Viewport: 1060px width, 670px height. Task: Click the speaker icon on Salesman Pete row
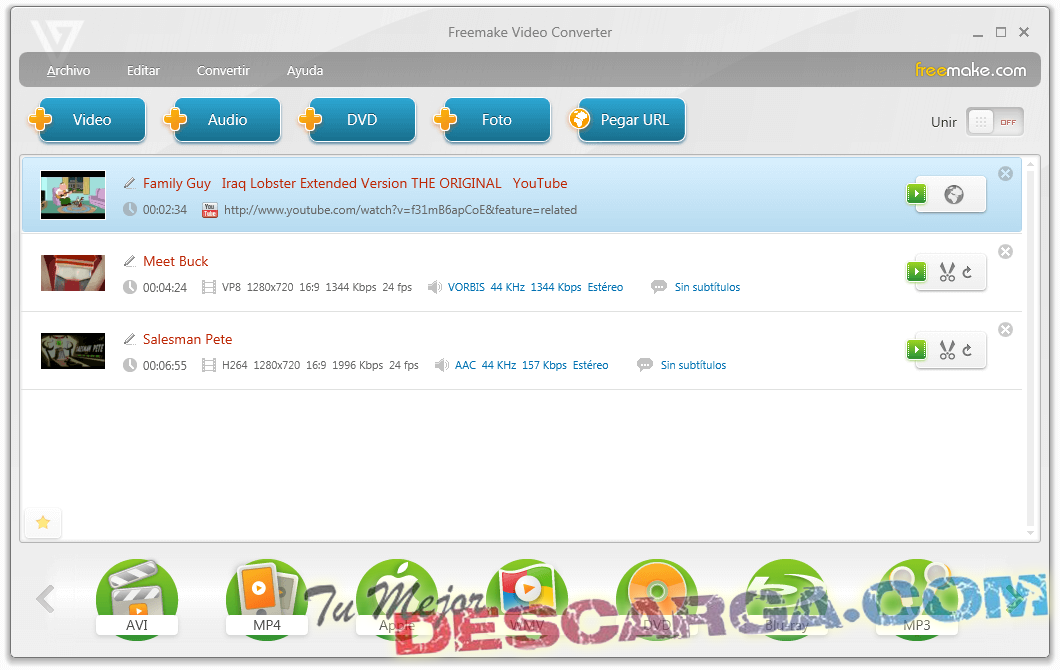441,365
